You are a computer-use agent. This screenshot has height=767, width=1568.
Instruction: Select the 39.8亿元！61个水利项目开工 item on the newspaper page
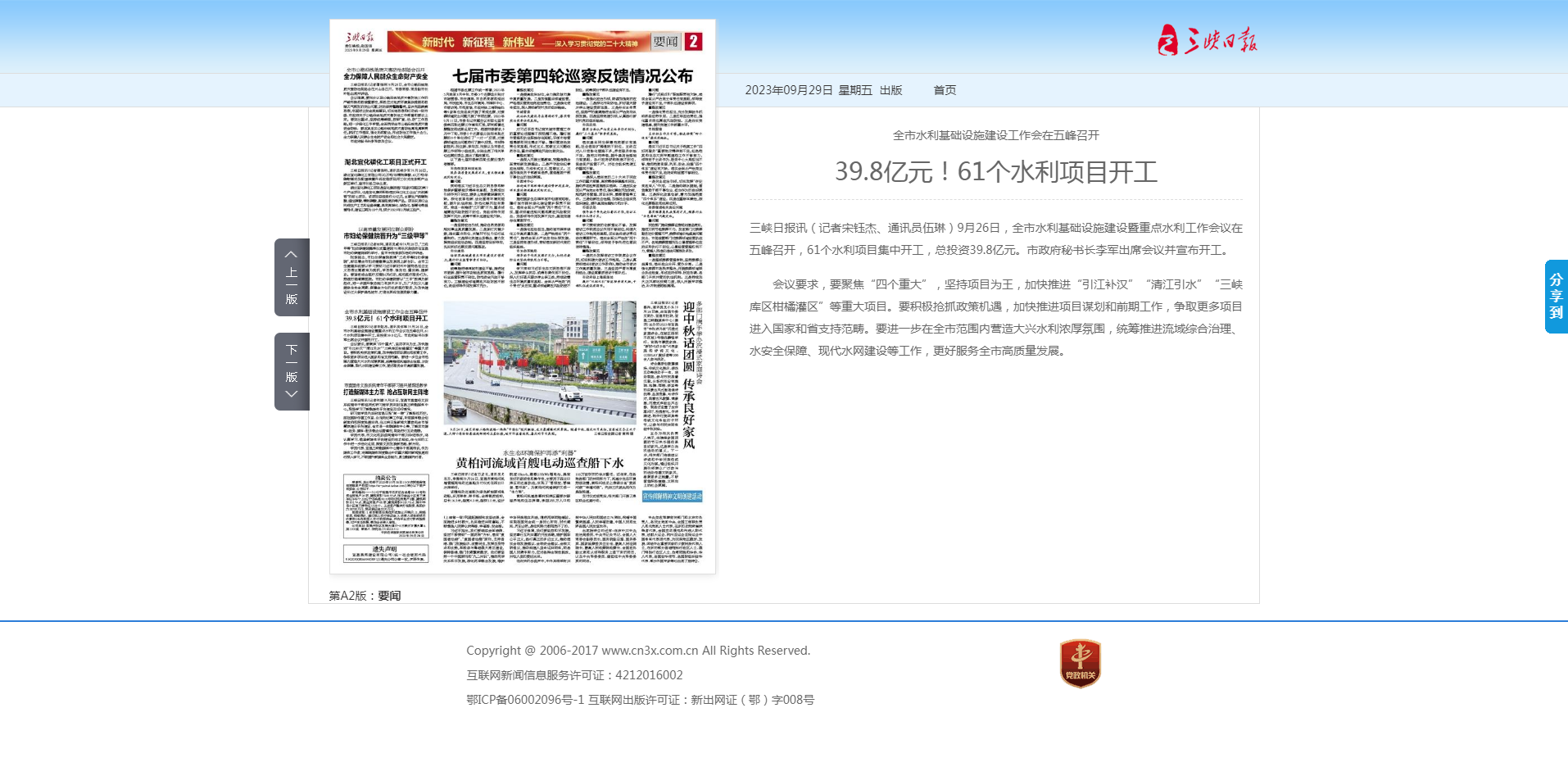click(x=385, y=319)
